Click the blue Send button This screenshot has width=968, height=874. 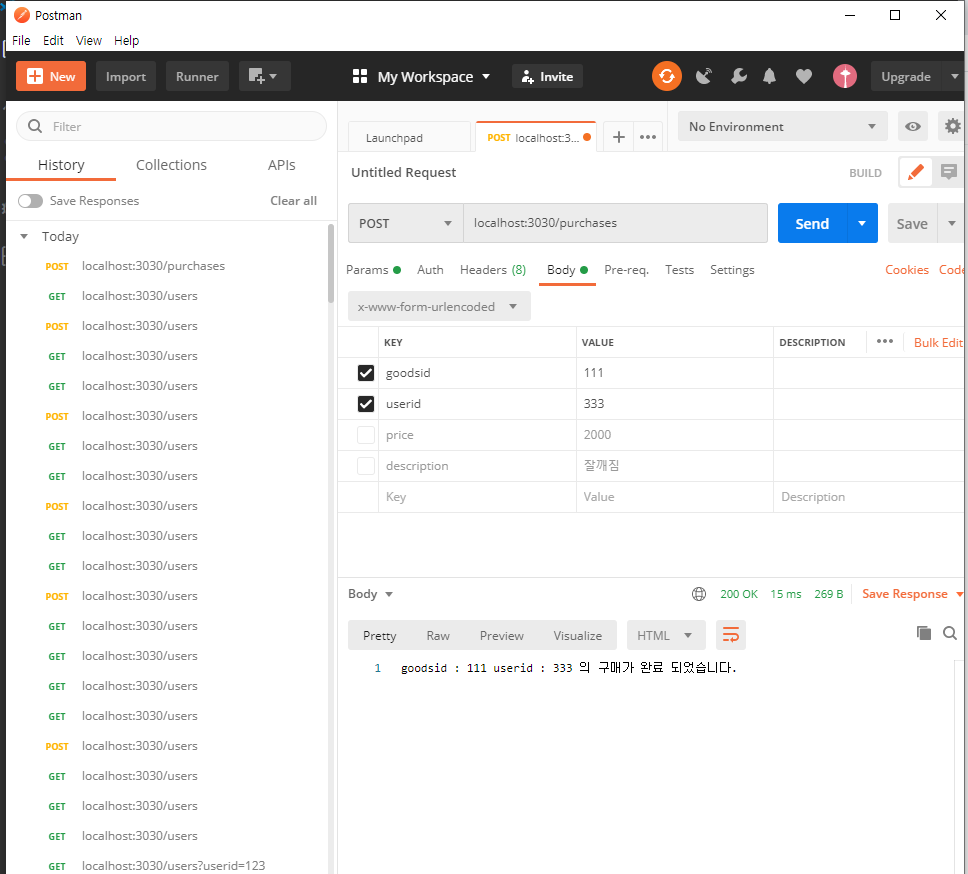[812, 223]
